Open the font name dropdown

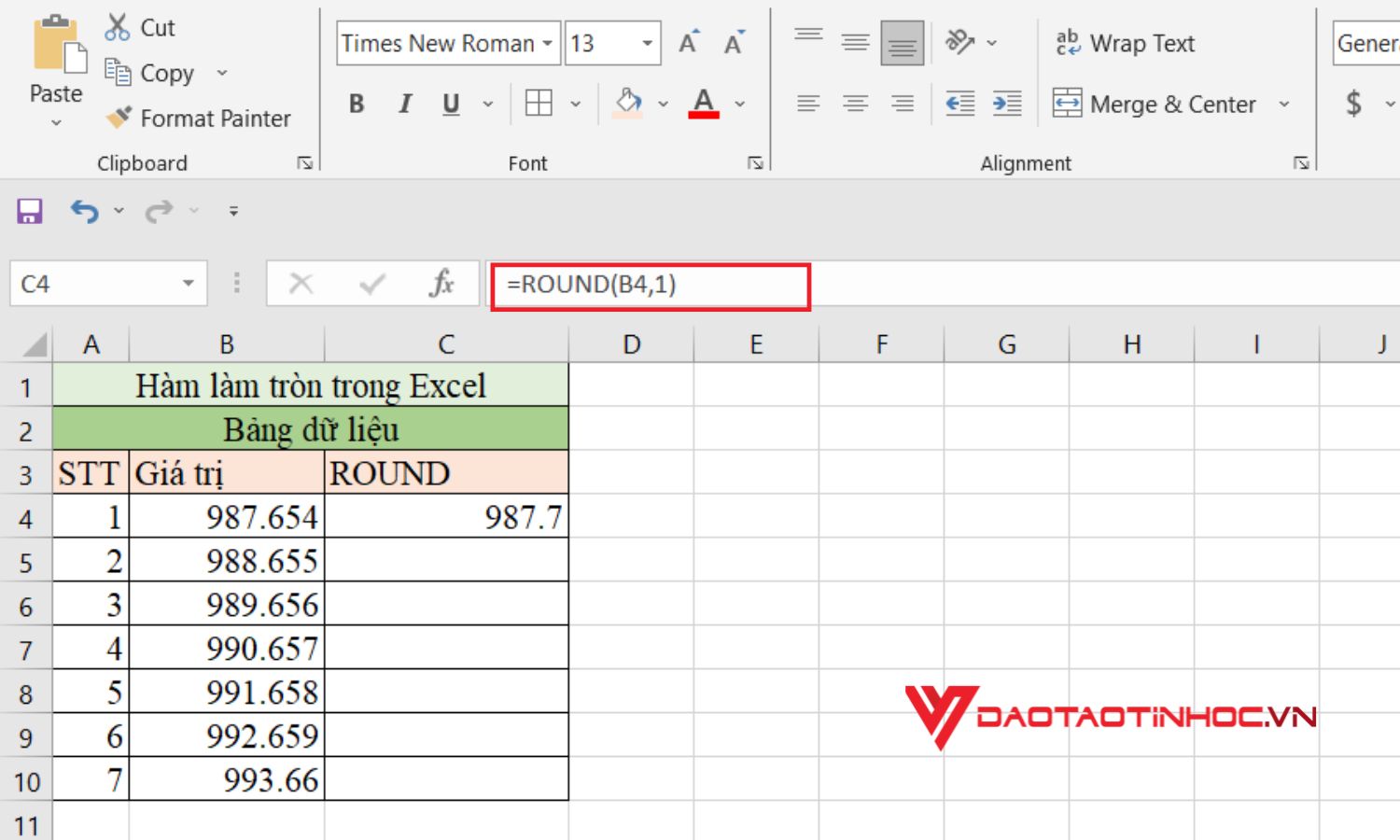547,43
